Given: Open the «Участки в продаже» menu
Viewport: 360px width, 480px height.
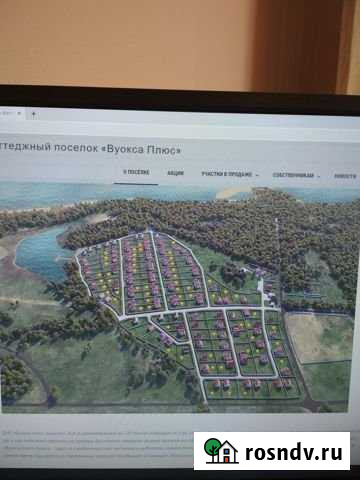Looking at the screenshot, I should pyautogui.click(x=227, y=174).
